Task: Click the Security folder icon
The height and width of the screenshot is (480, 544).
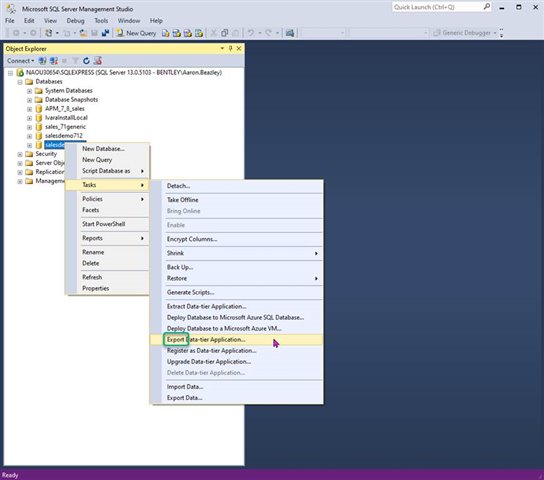Action: [29, 154]
